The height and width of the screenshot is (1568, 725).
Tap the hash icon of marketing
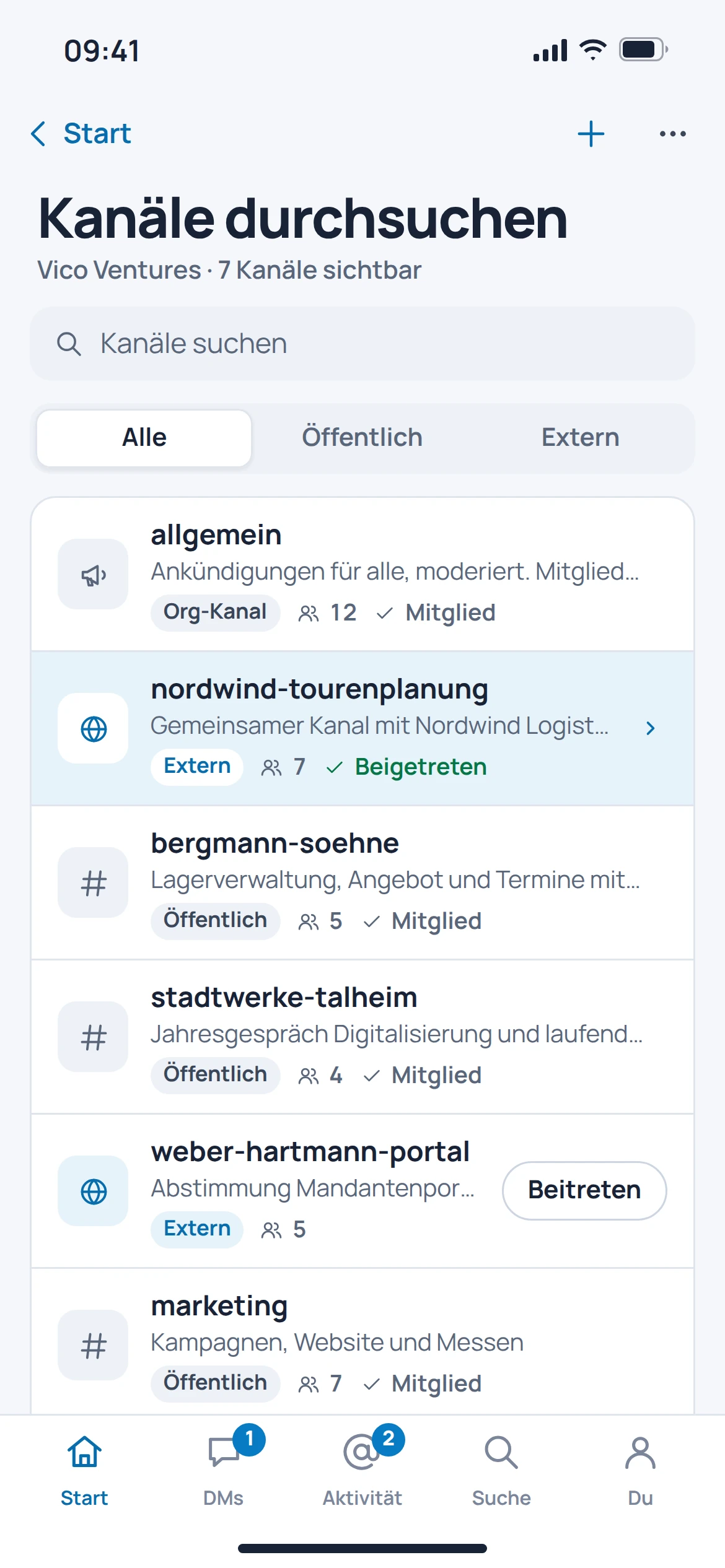pyautogui.click(x=93, y=1345)
